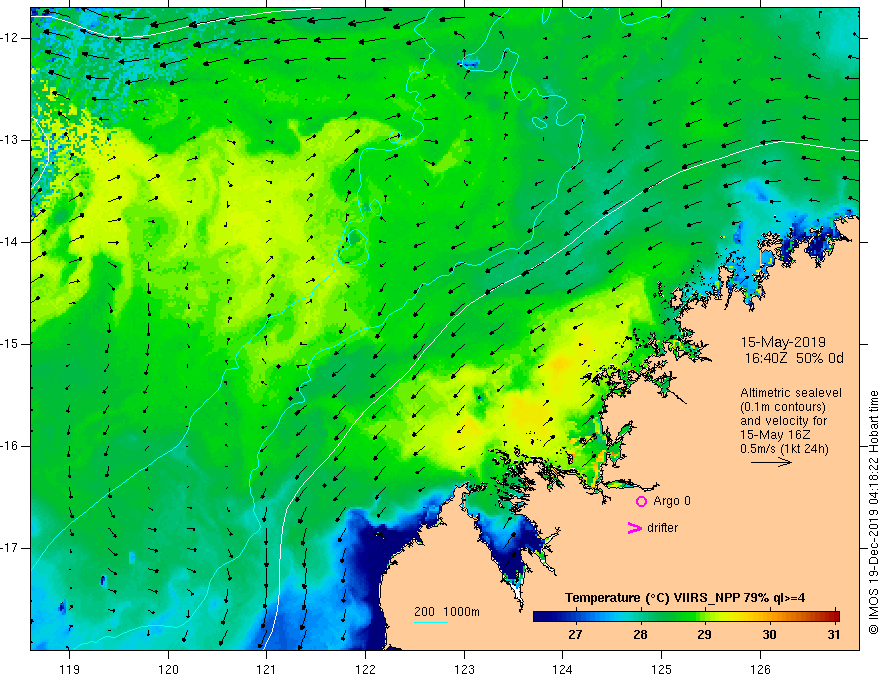Click the latitude label -16
Viewport: 880px width, 680px height.
(x=10, y=446)
